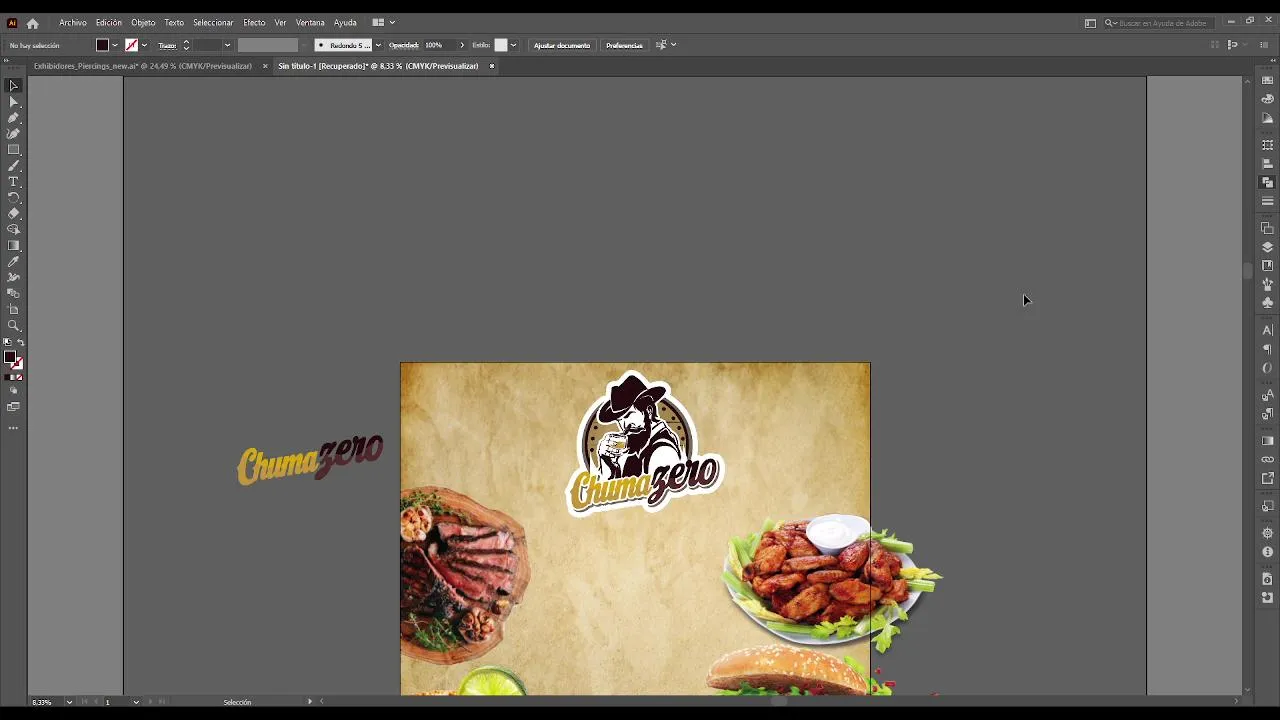
Task: Select the Selection (black arrow) tool
Action: 14,86
